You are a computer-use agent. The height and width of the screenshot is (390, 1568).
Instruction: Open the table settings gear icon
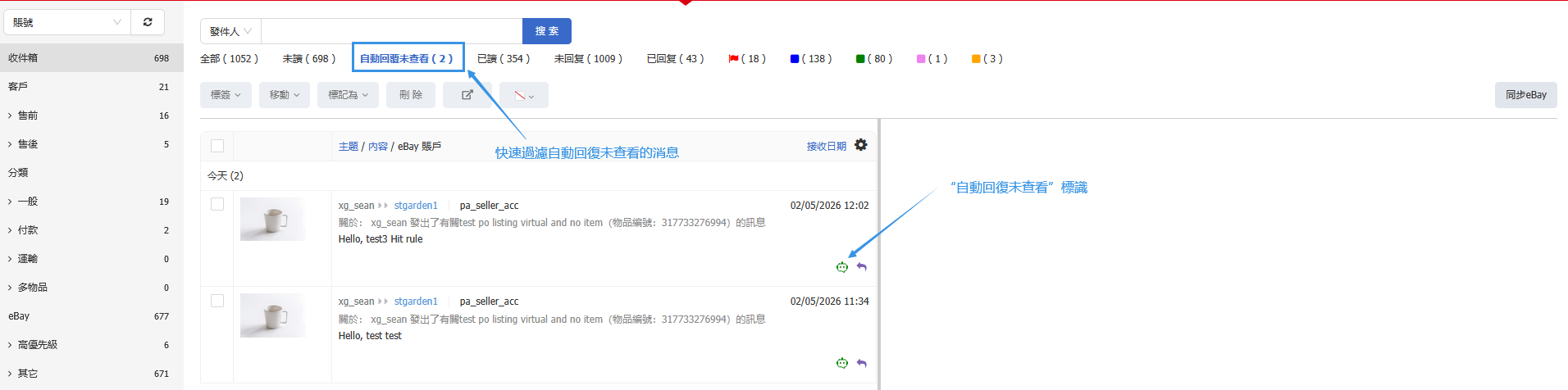coord(860,145)
